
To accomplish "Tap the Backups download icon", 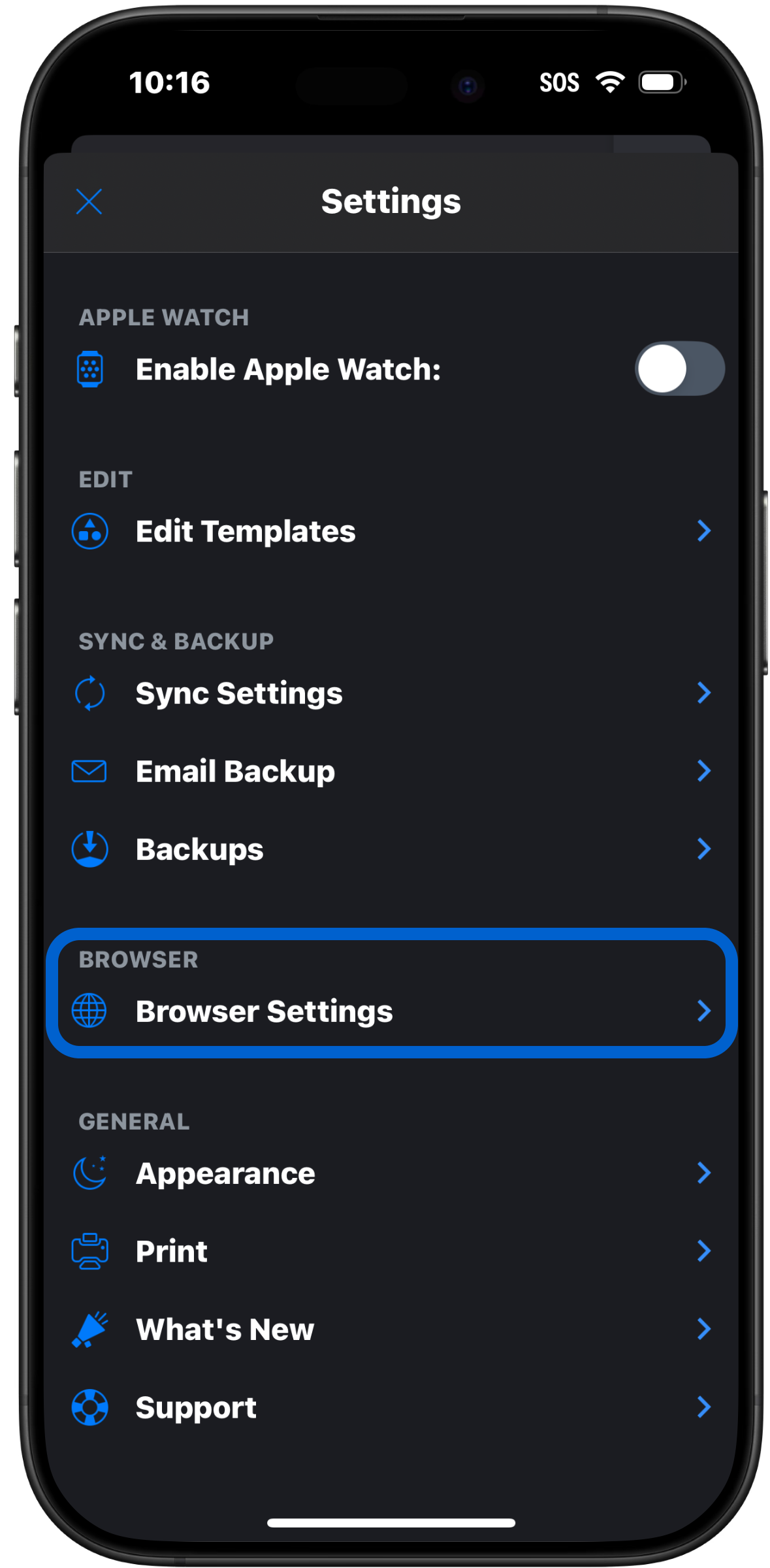I will (89, 849).
